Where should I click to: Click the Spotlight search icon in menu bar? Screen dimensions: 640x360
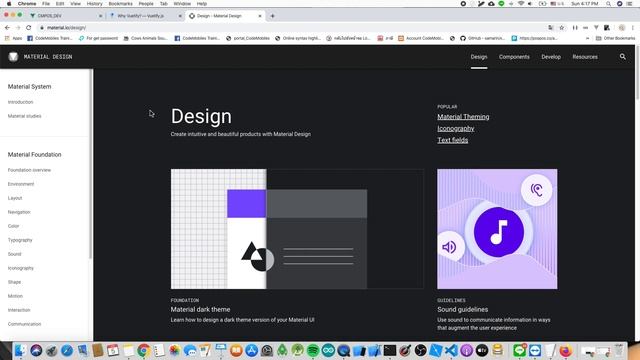[609, 4]
